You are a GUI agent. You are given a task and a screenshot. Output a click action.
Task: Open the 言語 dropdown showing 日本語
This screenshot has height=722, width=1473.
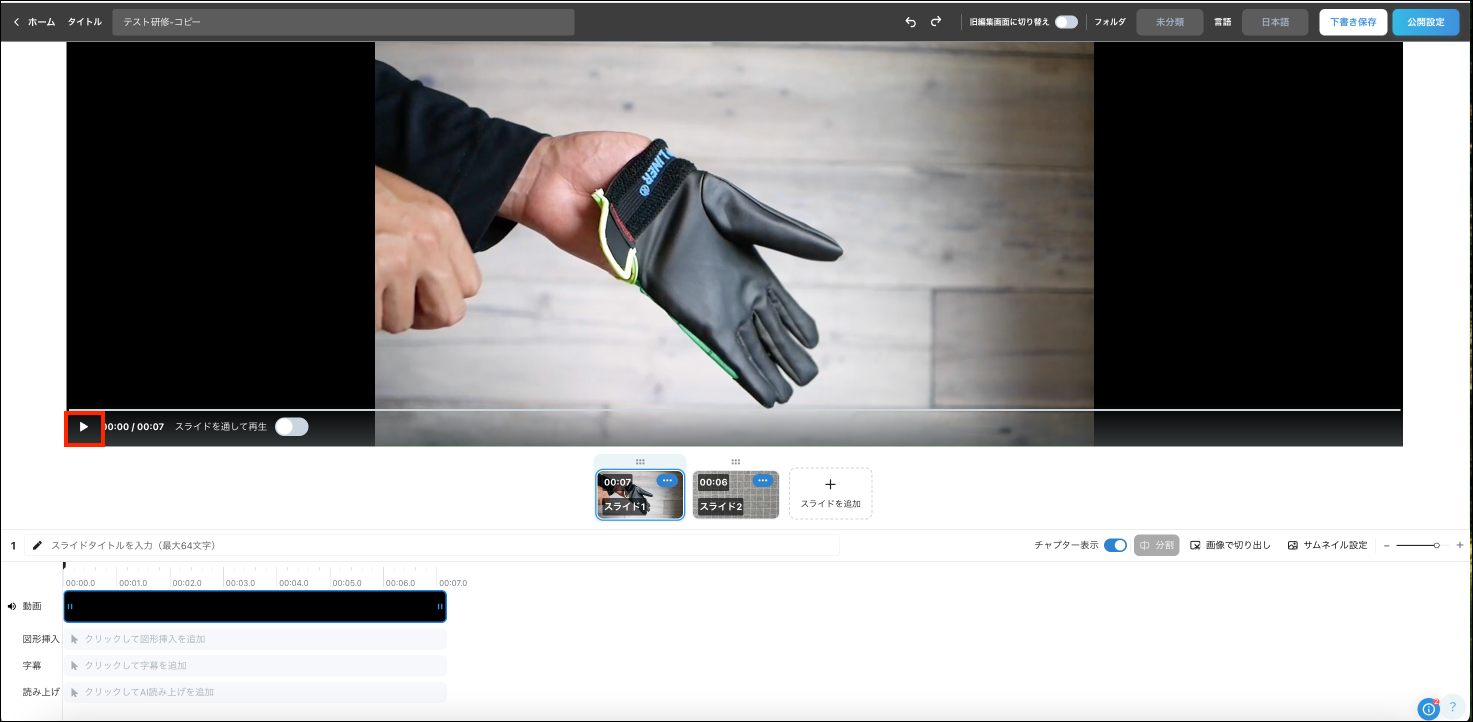[1275, 22]
